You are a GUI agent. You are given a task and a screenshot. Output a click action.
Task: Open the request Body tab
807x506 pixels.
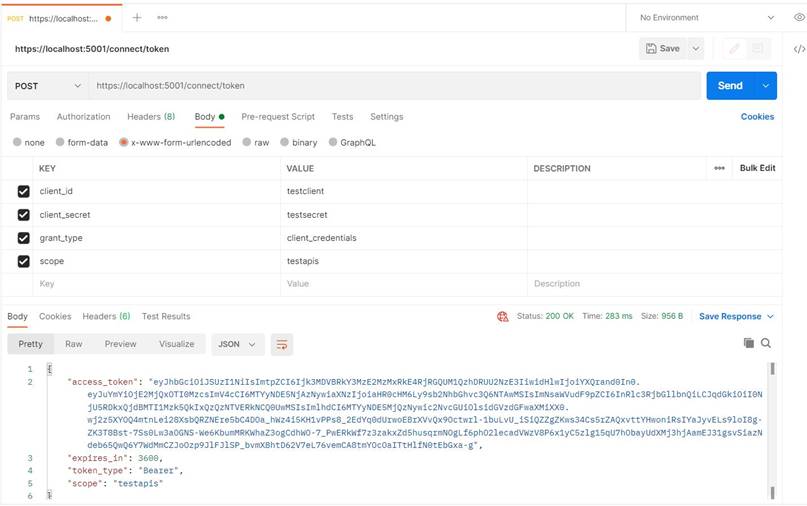(209, 117)
